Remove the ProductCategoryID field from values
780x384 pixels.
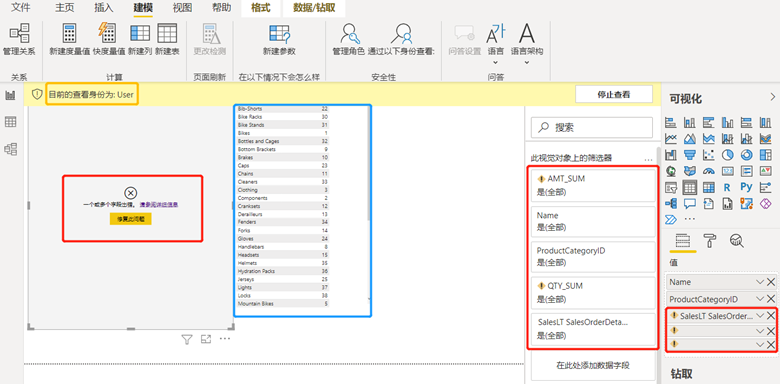(x=771, y=299)
